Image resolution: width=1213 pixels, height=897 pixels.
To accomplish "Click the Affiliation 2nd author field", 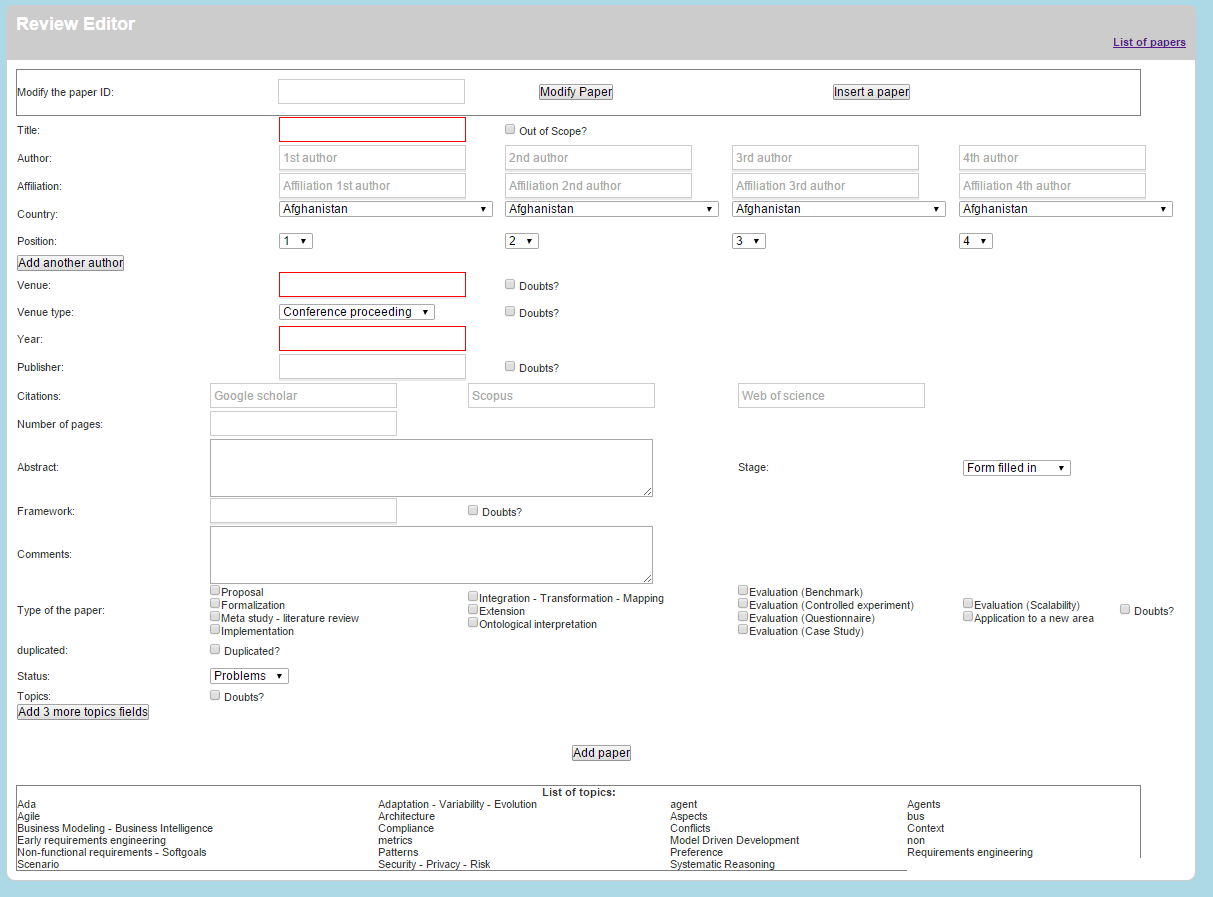I will 598,186.
